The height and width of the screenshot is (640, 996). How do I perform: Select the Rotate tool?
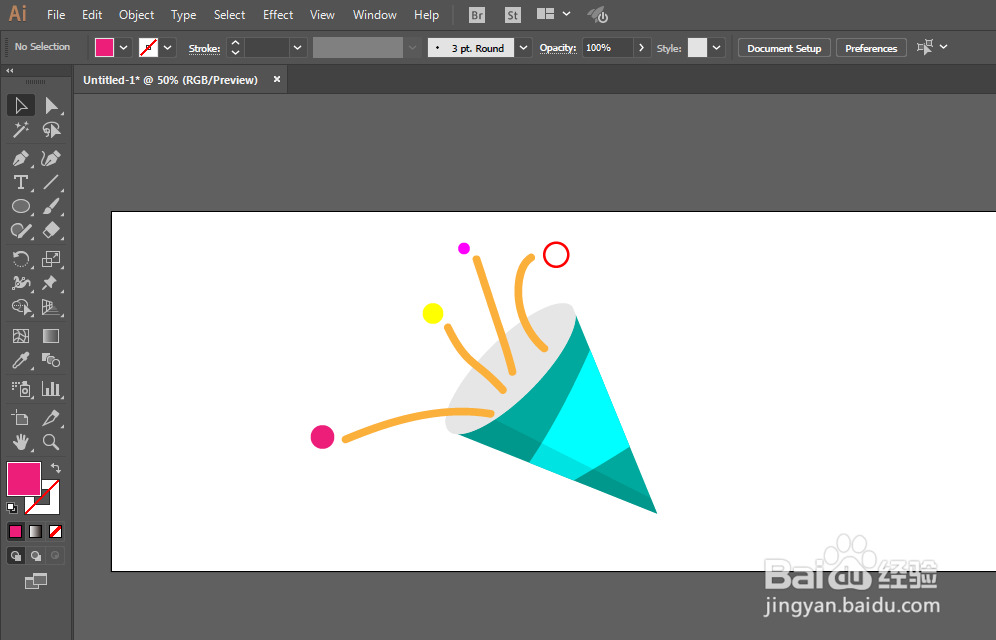coord(21,259)
